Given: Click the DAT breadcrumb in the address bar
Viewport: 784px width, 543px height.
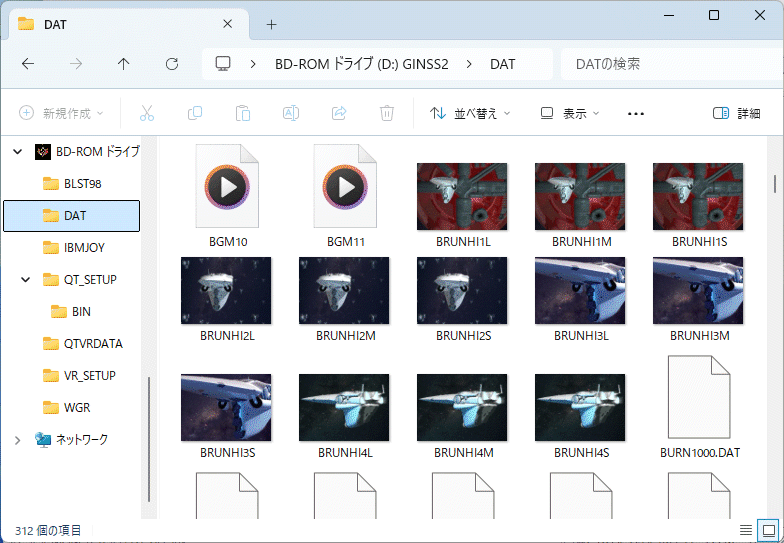Looking at the screenshot, I should tap(502, 64).
